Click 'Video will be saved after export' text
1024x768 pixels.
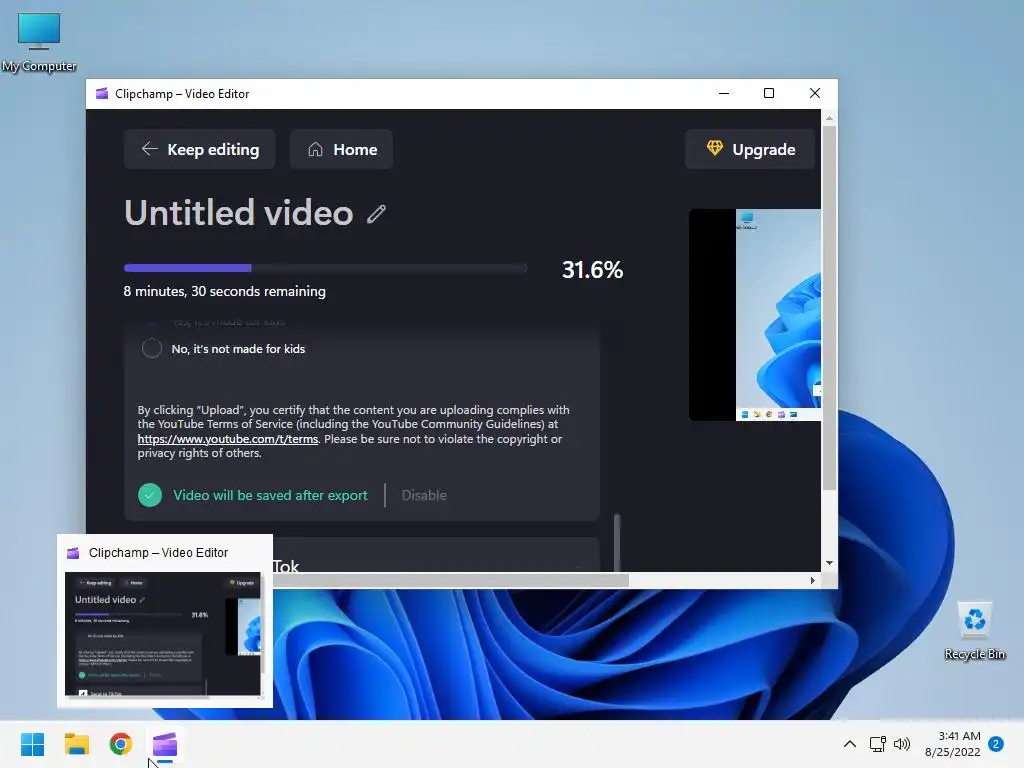pos(270,495)
